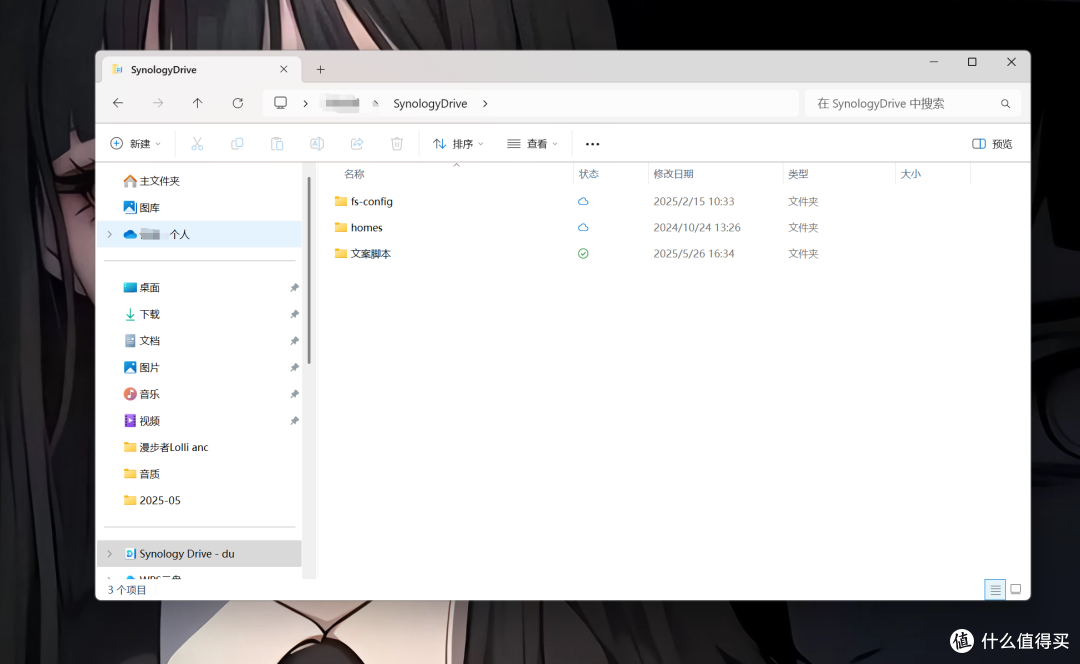
Task: Open the 新建 dropdown menu
Action: point(136,144)
